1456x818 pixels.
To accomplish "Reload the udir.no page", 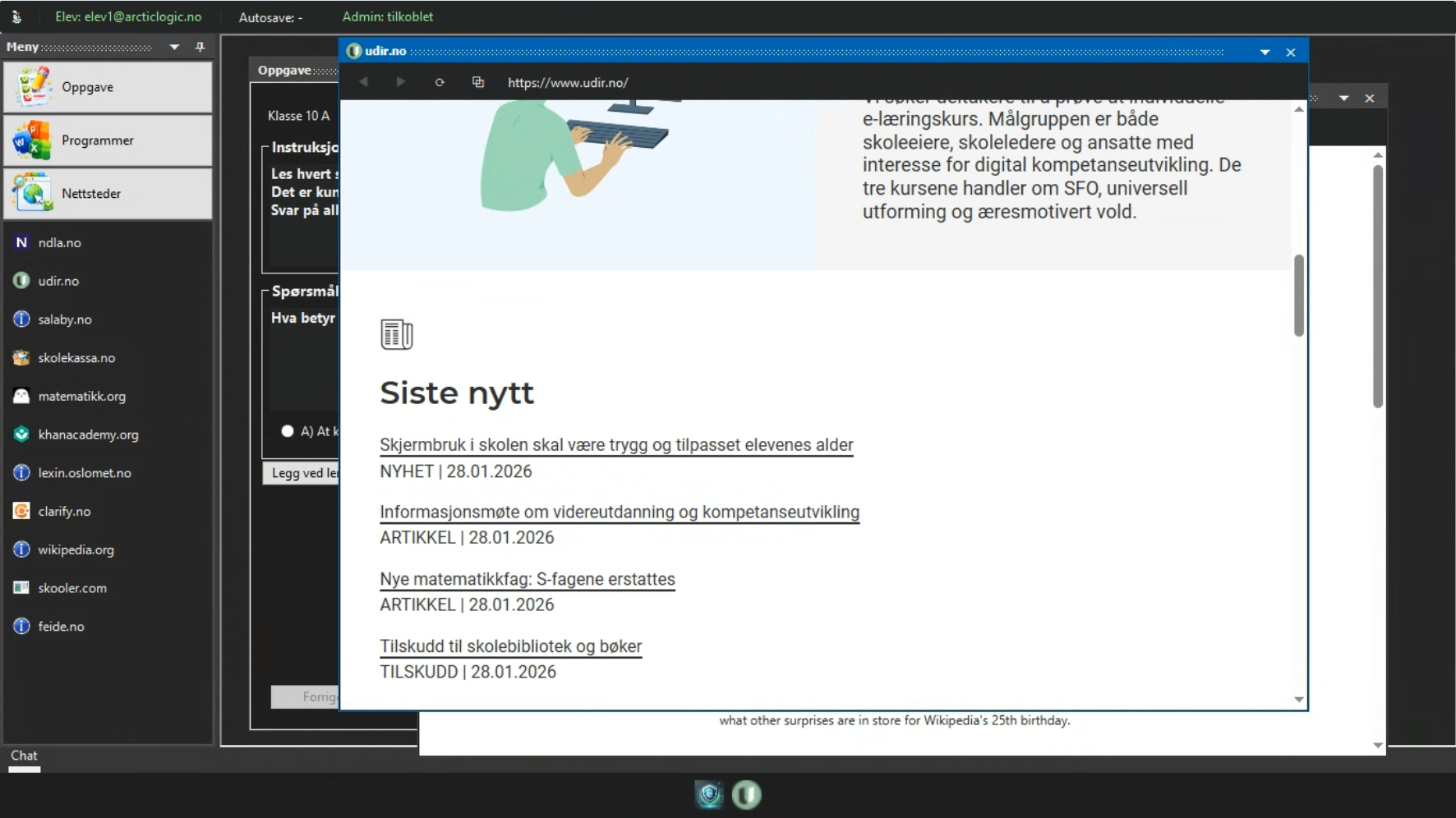I will pyautogui.click(x=440, y=82).
